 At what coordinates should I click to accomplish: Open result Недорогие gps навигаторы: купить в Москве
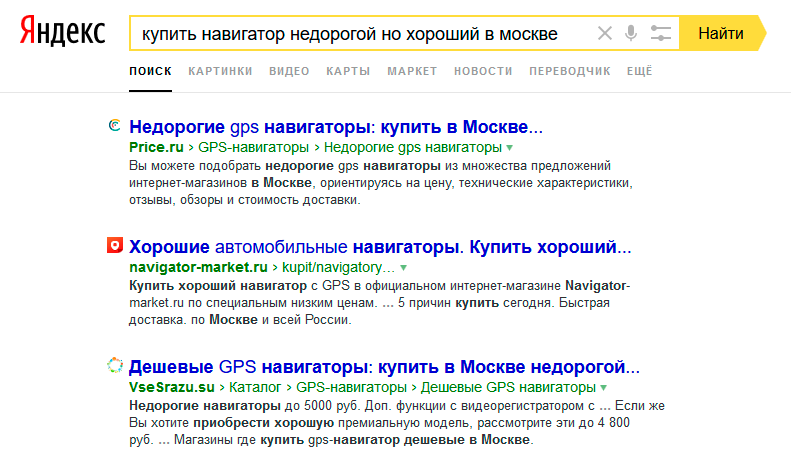pyautogui.click(x=336, y=127)
